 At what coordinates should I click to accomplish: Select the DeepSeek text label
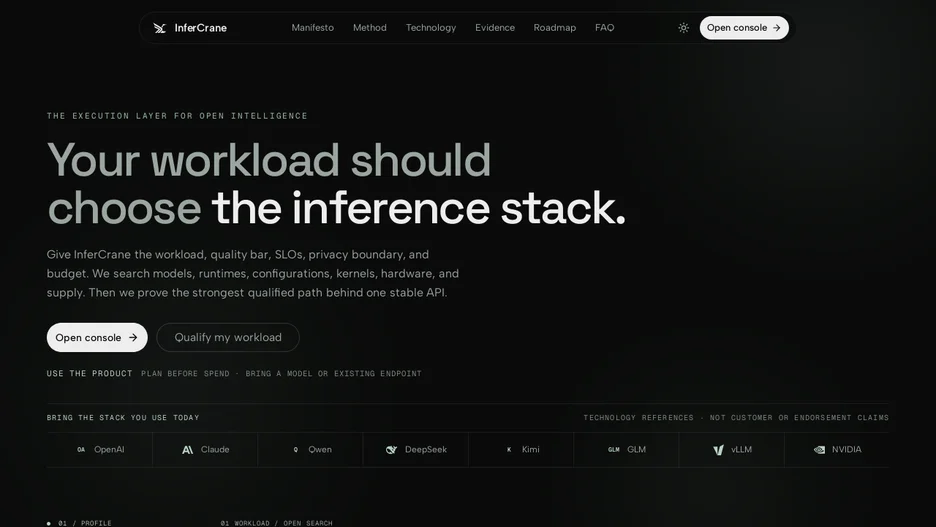click(426, 449)
